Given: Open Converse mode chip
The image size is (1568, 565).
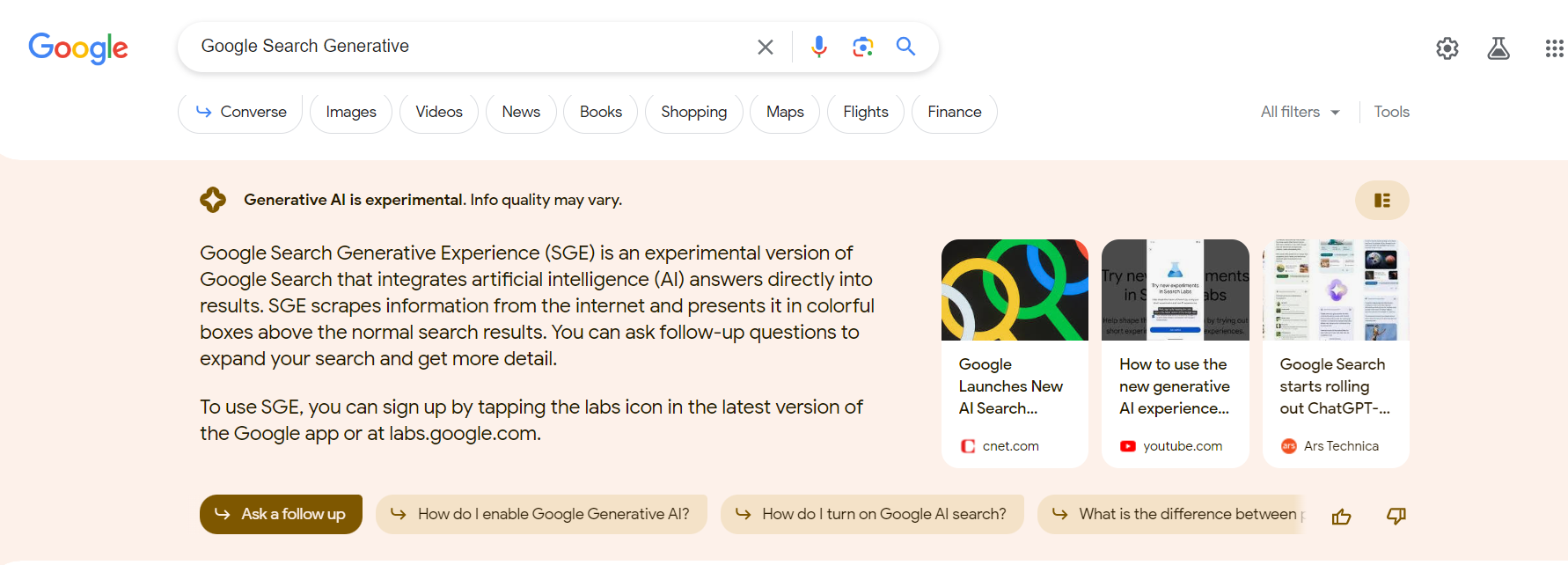Looking at the screenshot, I should pos(240,113).
